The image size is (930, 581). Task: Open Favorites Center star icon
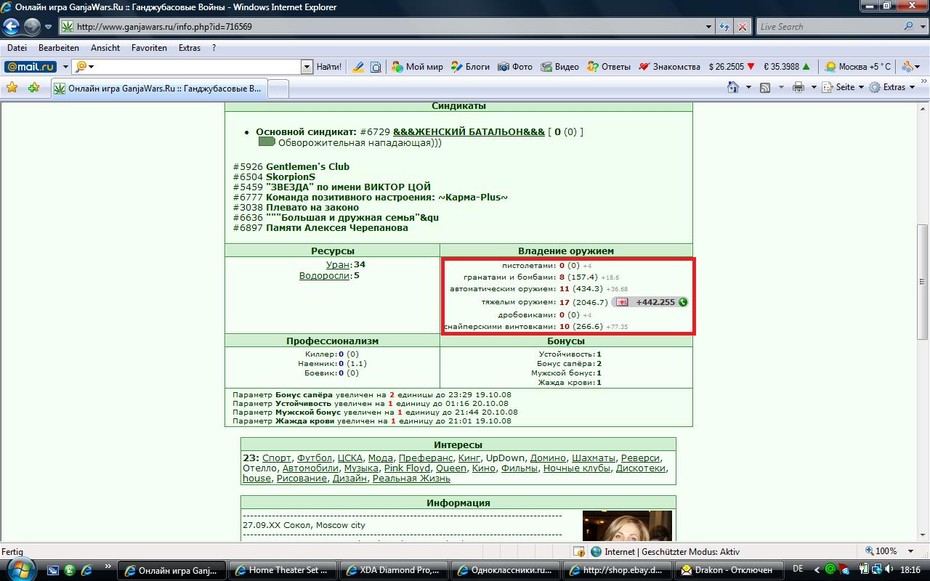(x=11, y=88)
